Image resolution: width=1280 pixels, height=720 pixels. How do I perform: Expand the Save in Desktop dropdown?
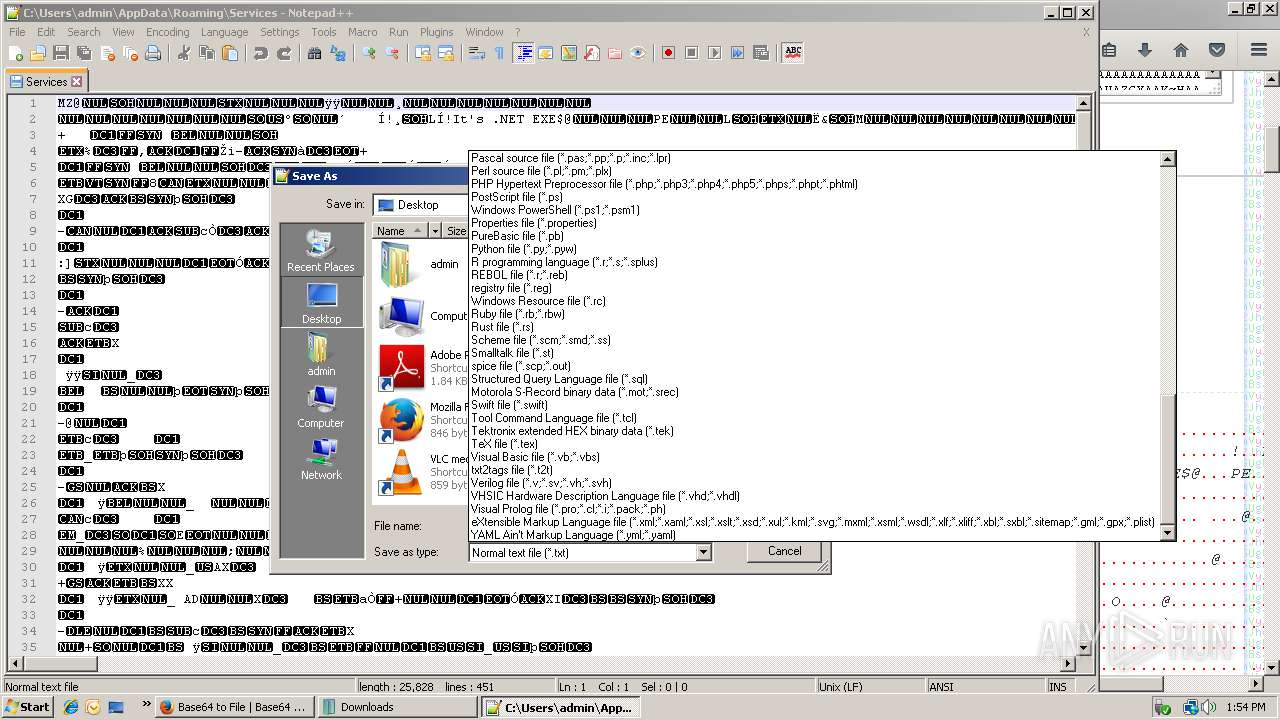tap(421, 205)
